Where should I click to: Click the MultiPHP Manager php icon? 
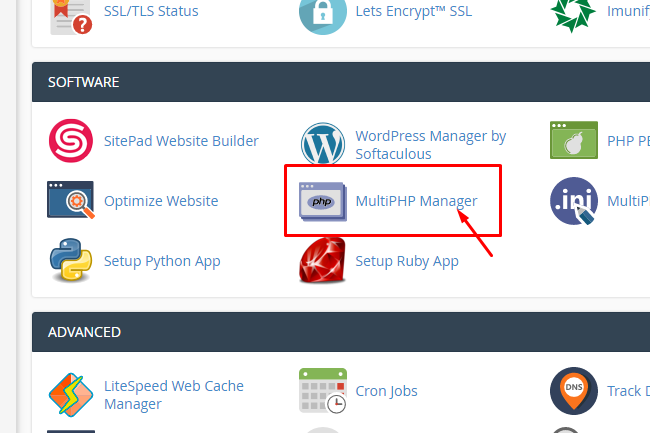(x=323, y=201)
